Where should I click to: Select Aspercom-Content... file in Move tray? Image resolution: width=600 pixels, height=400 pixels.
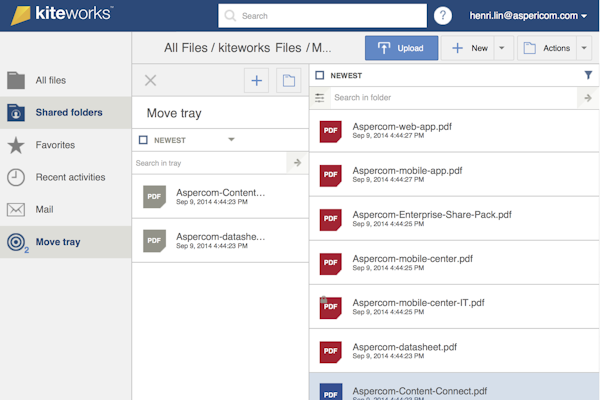pos(220,197)
